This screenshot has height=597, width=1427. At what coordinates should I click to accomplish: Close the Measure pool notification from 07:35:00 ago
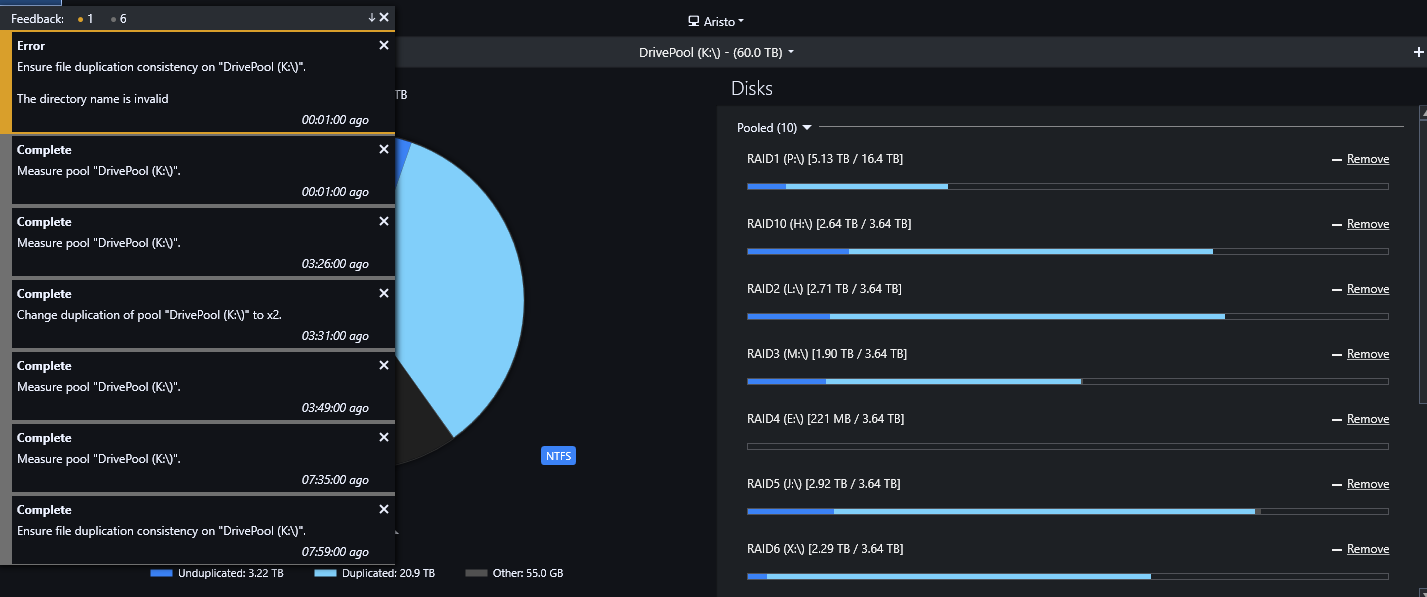(x=384, y=437)
